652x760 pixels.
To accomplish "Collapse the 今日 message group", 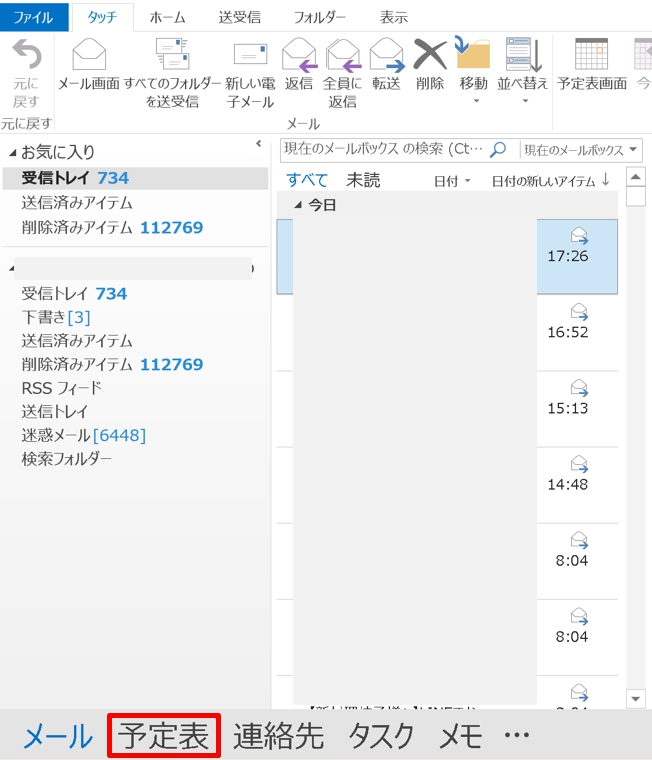I will coord(297,205).
